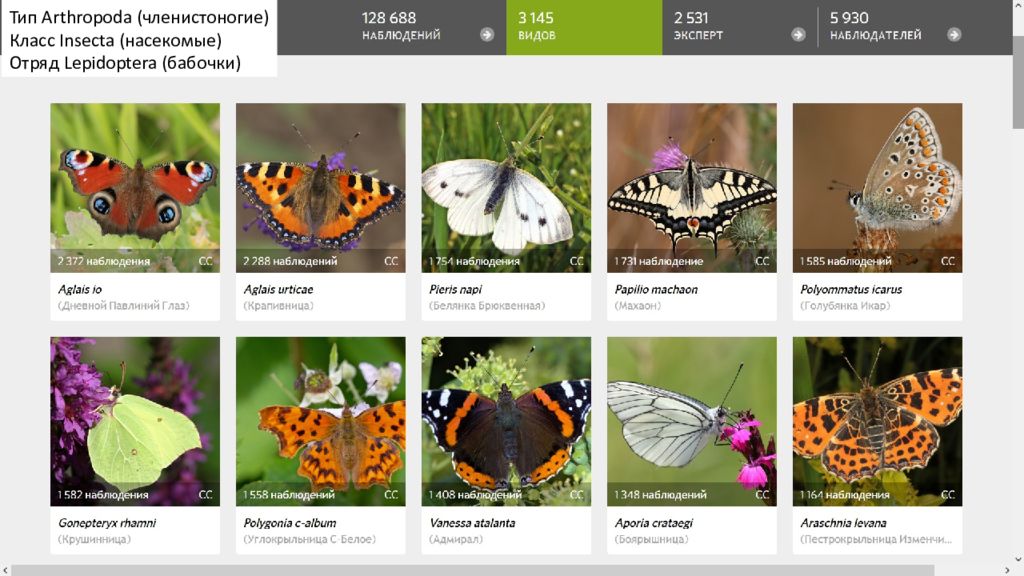Open the Pieris napi species link
Screen dimensions: 1024x576
(455, 289)
